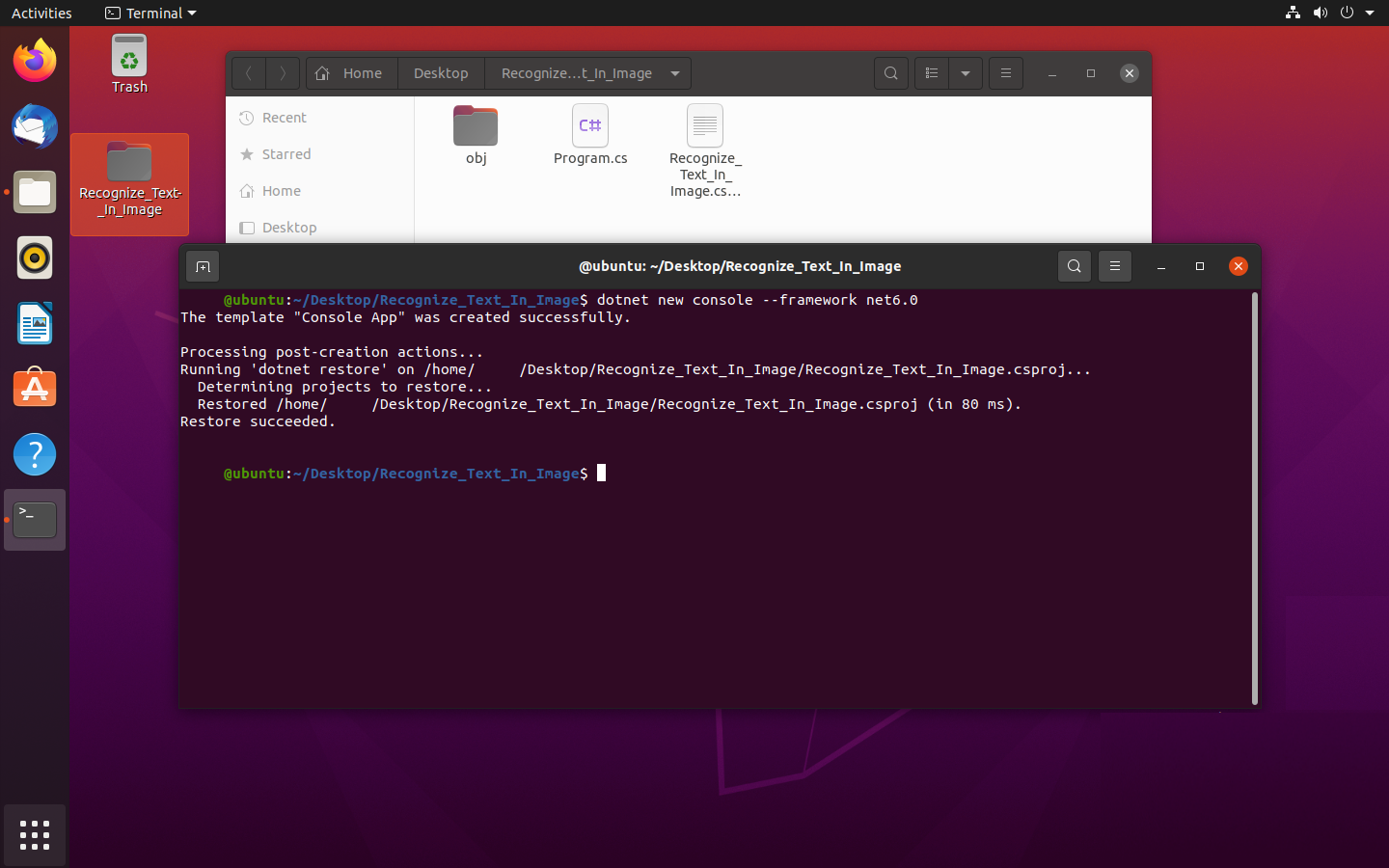Open the Terminal app menu in top bar
The width and height of the screenshot is (1389, 868).
tap(150, 14)
